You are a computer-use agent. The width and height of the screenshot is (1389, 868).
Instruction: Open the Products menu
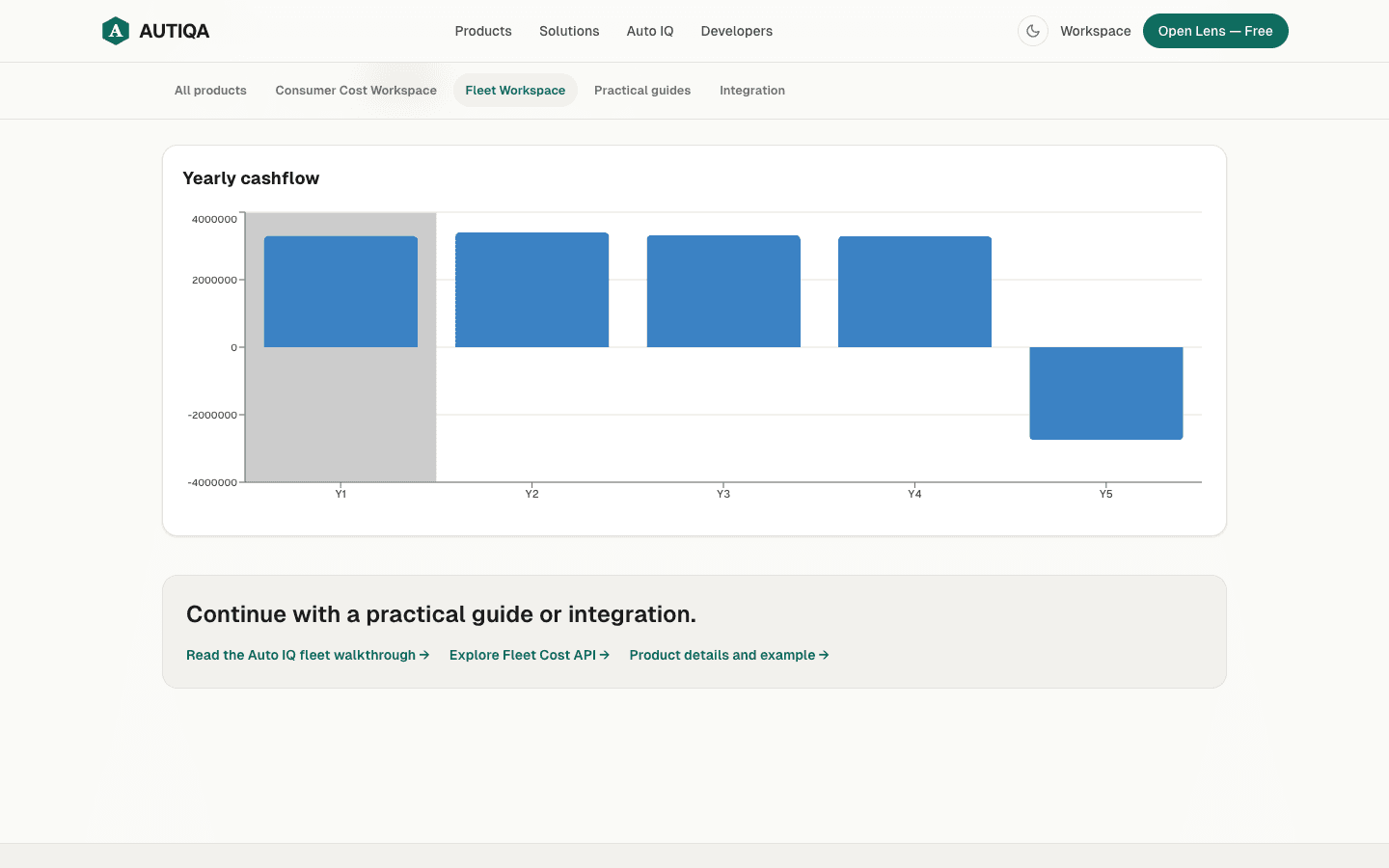(x=483, y=31)
